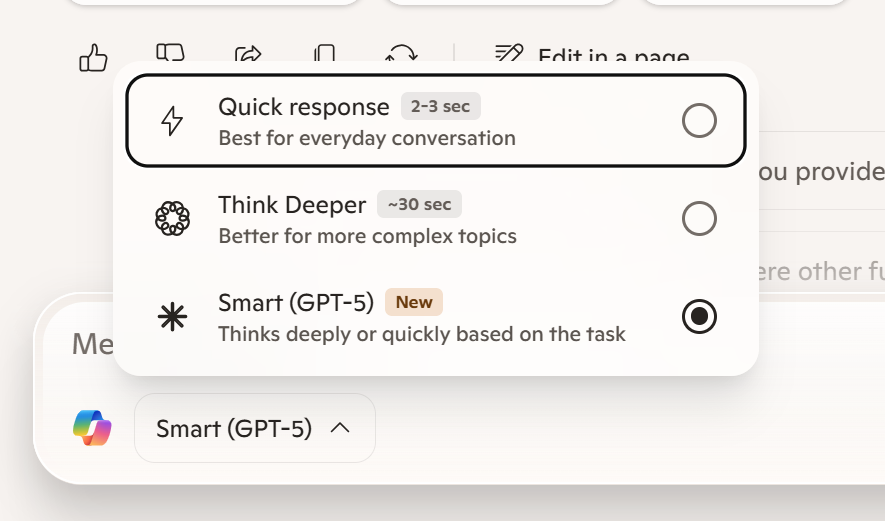Click the asterisk icon for Smart mode

click(172, 317)
